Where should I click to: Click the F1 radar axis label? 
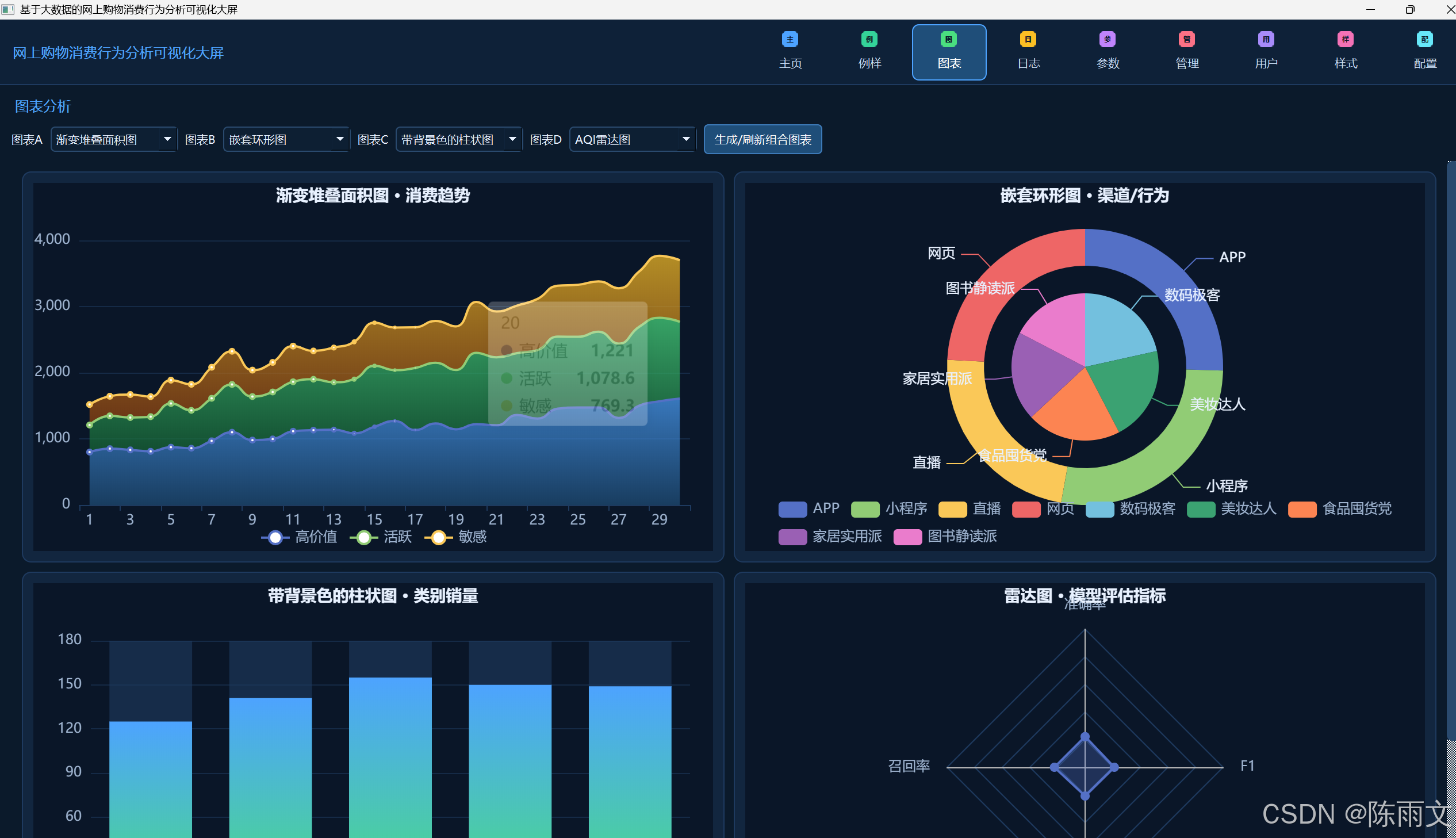coord(1247,766)
